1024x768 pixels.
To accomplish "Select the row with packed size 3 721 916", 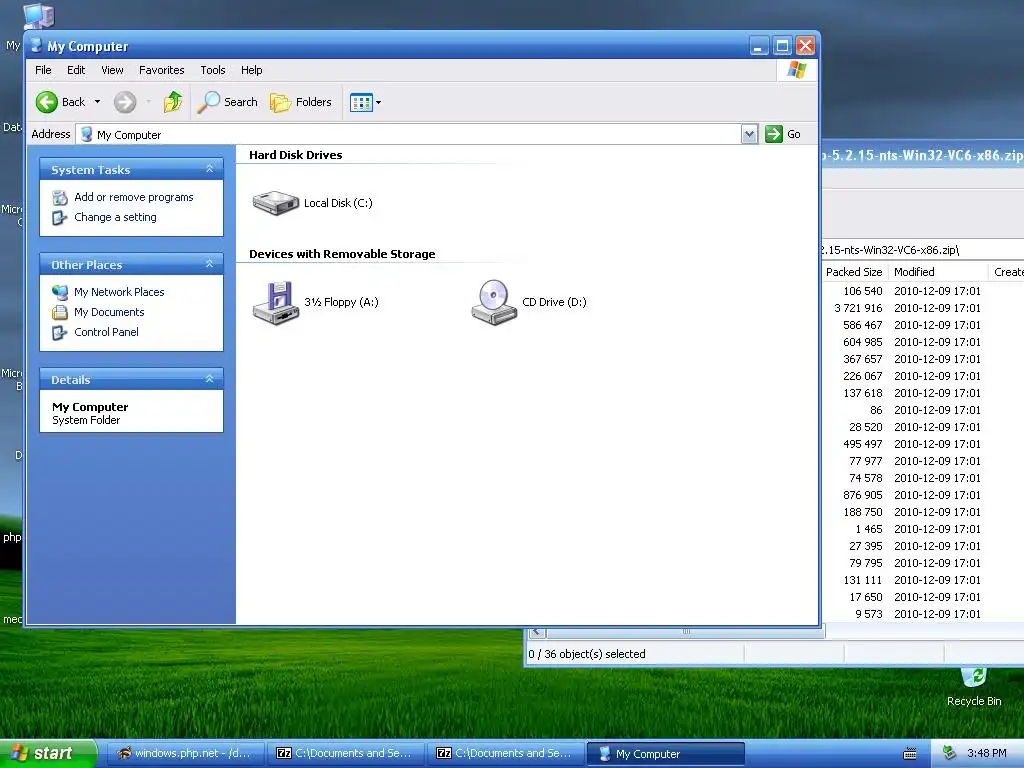I will (922, 308).
